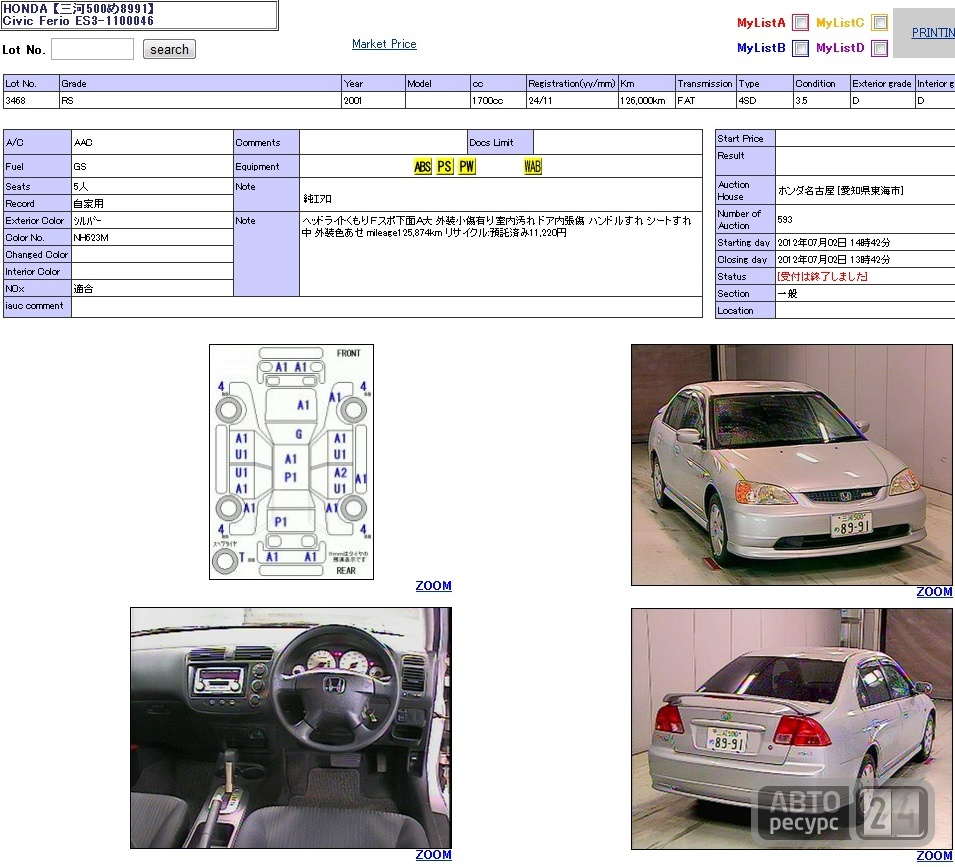
Task: Open ZOOM link under rear car photo
Action: pos(934,856)
